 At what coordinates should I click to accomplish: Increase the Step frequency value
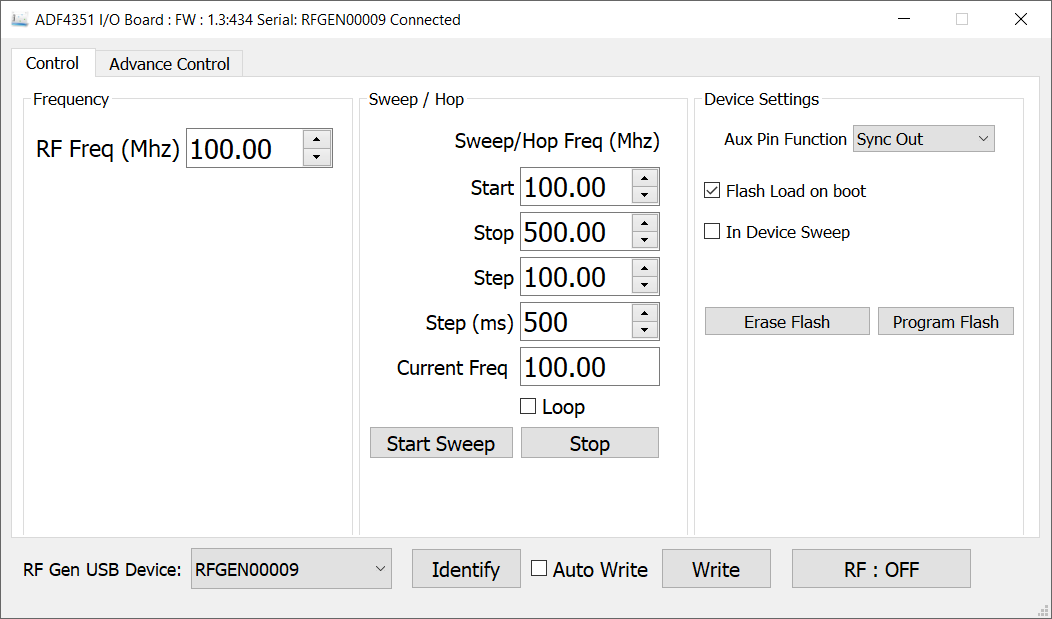645,268
